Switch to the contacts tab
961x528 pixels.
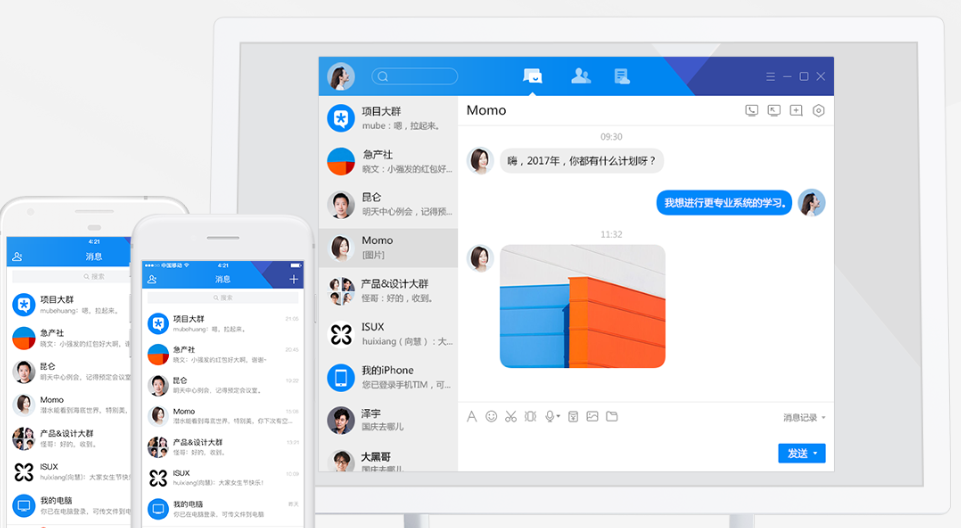(580, 76)
